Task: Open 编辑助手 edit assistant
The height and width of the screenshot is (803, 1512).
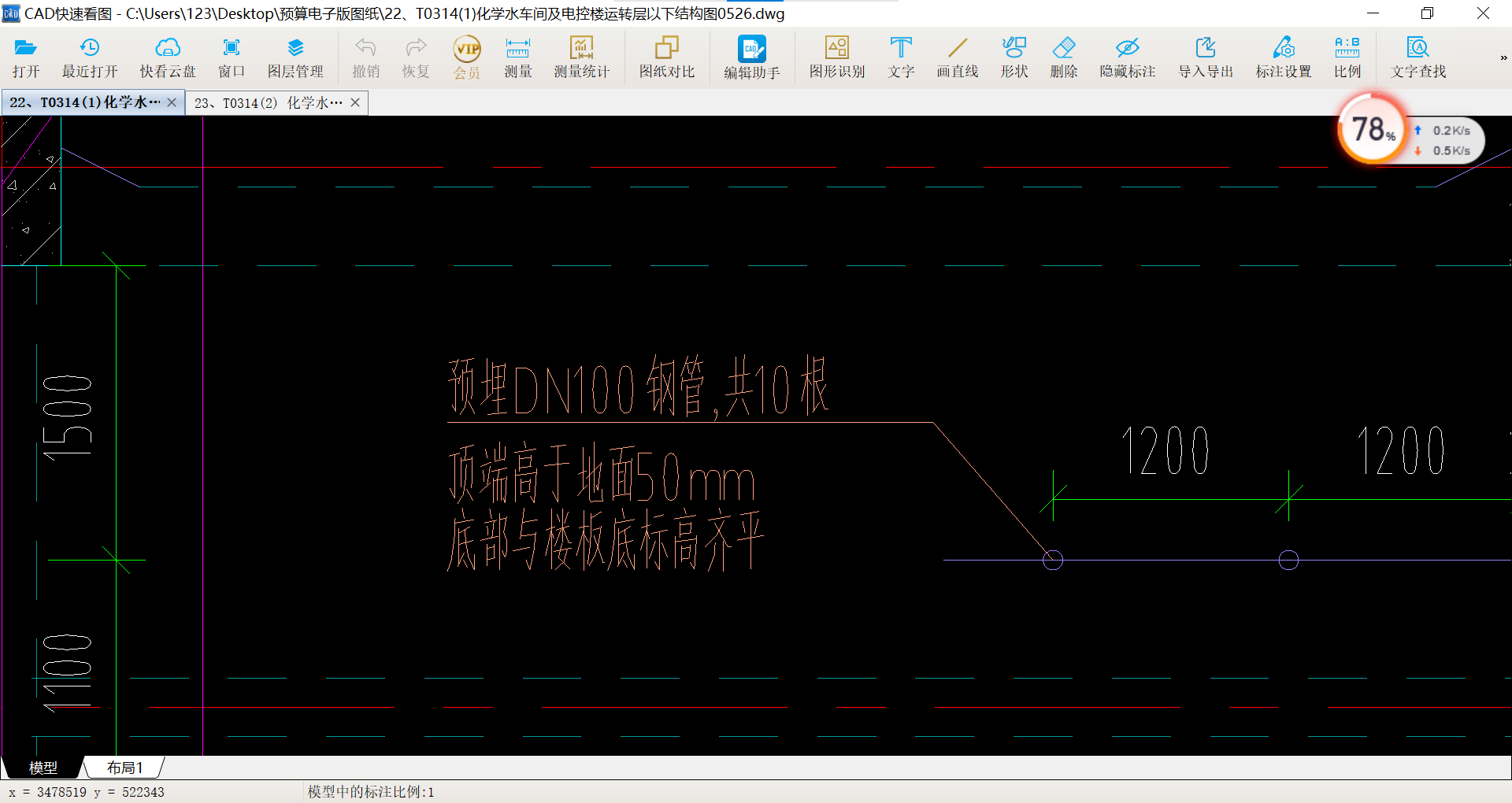Action: 752,57
